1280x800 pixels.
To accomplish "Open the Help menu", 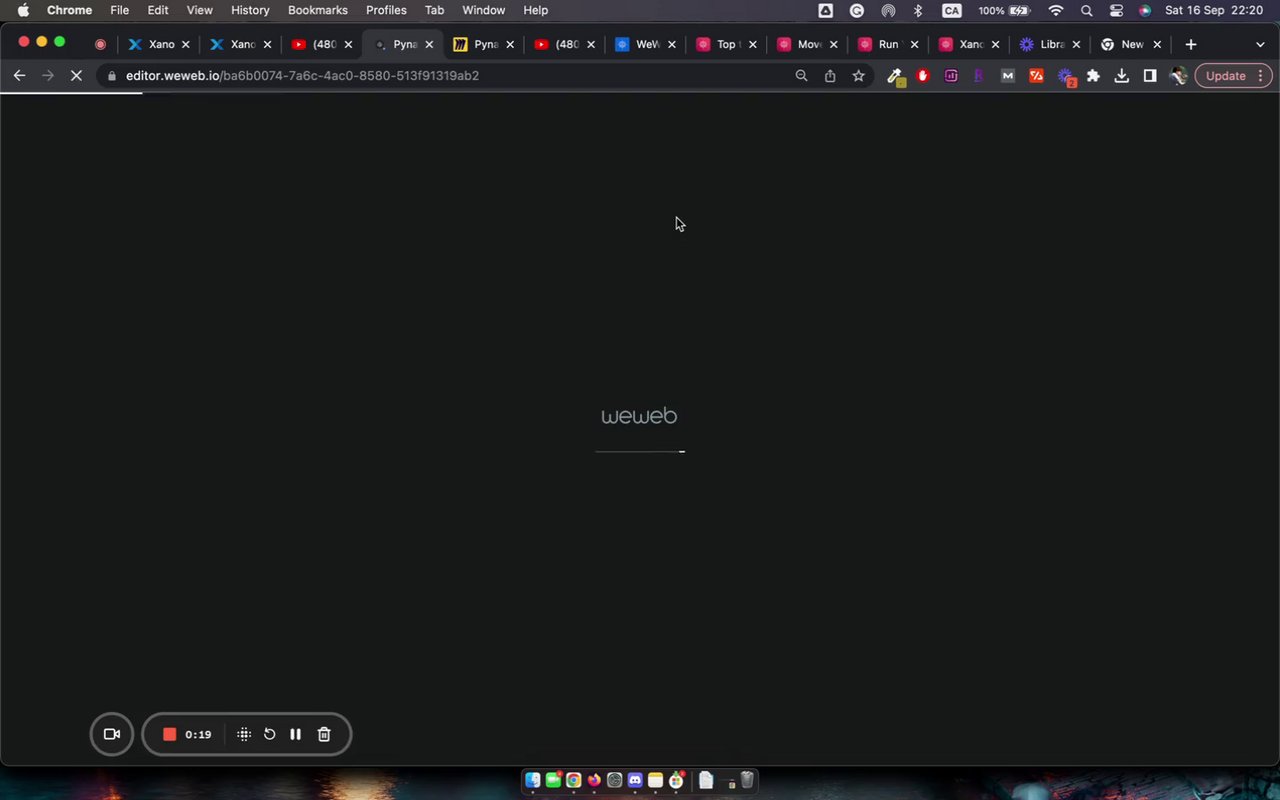I will click(536, 10).
